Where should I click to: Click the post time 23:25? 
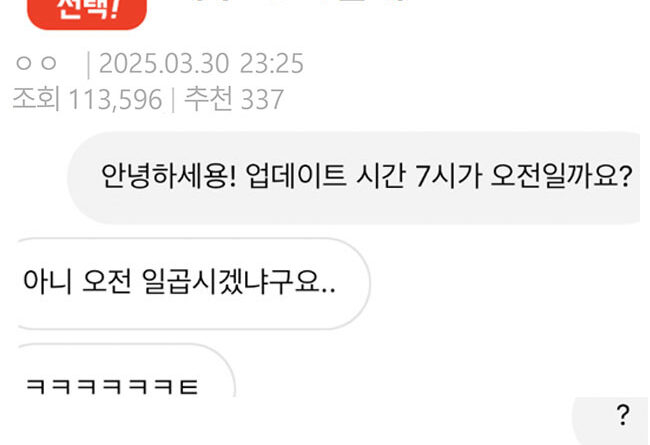pos(272,63)
